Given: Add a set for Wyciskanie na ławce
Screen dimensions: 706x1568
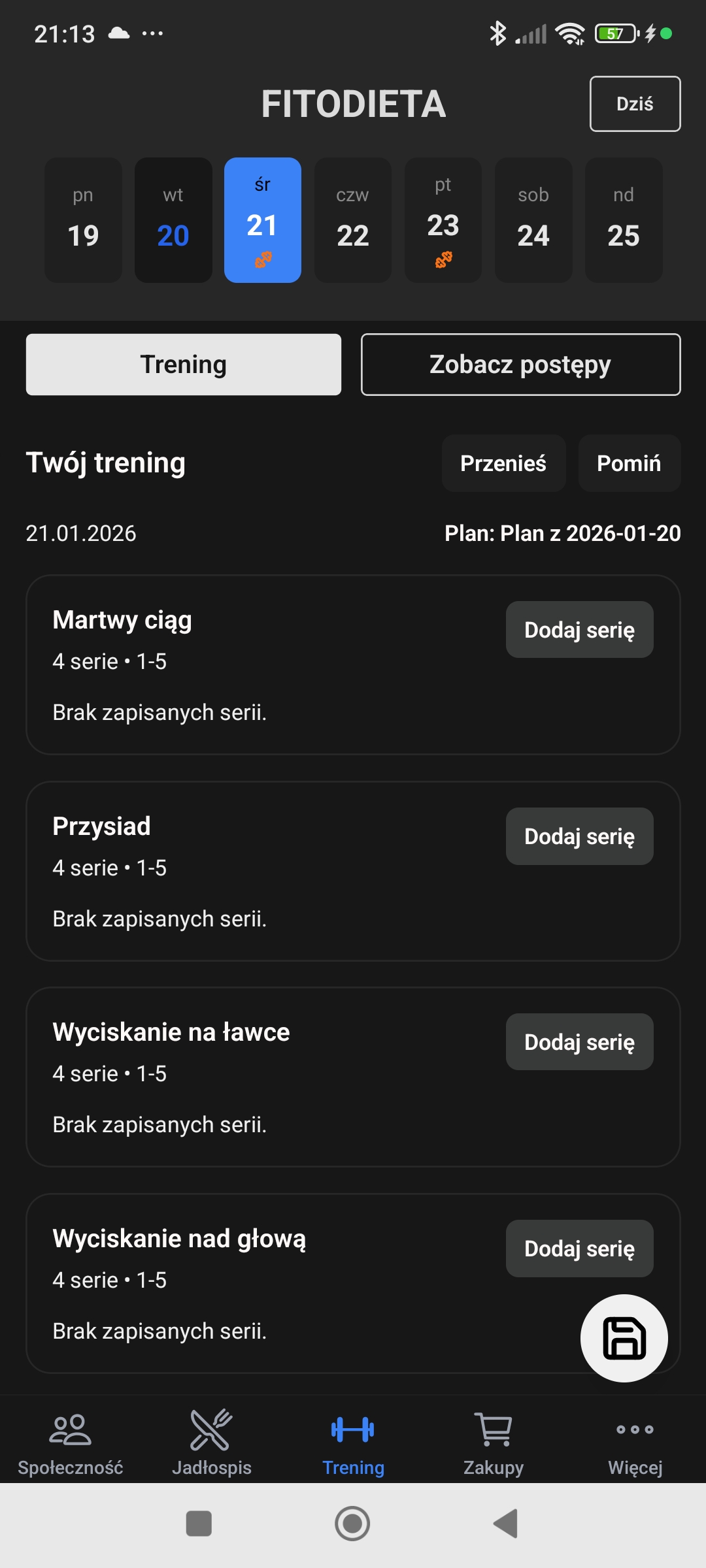Looking at the screenshot, I should point(579,1042).
